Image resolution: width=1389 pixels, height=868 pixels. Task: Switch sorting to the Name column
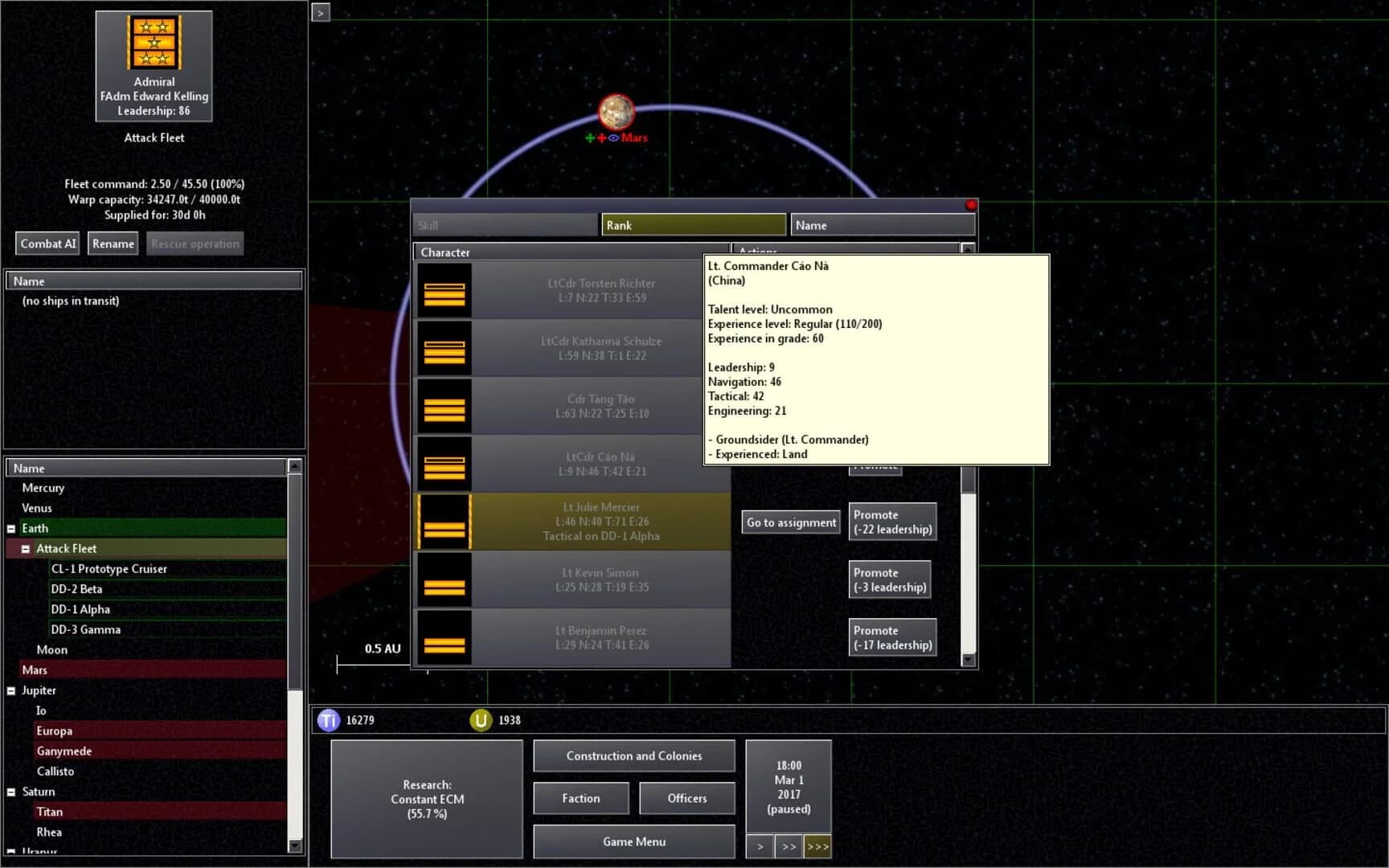click(x=882, y=224)
